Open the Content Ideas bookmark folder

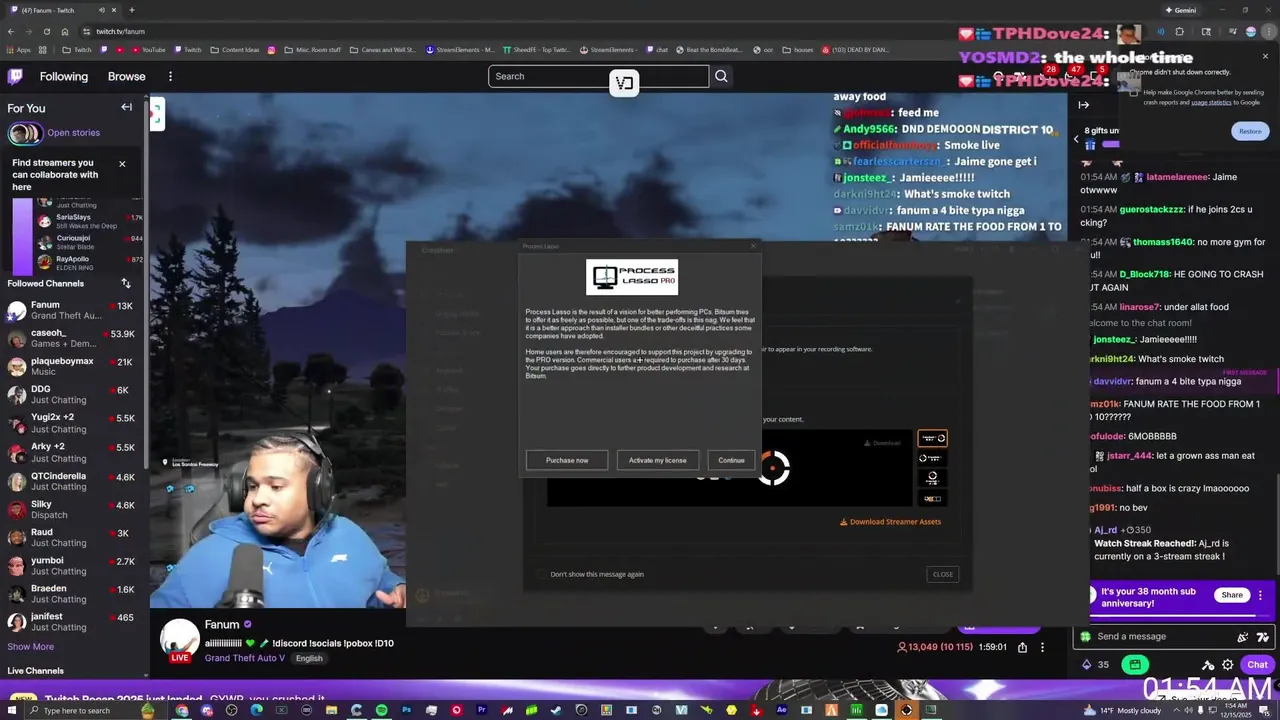click(x=235, y=49)
